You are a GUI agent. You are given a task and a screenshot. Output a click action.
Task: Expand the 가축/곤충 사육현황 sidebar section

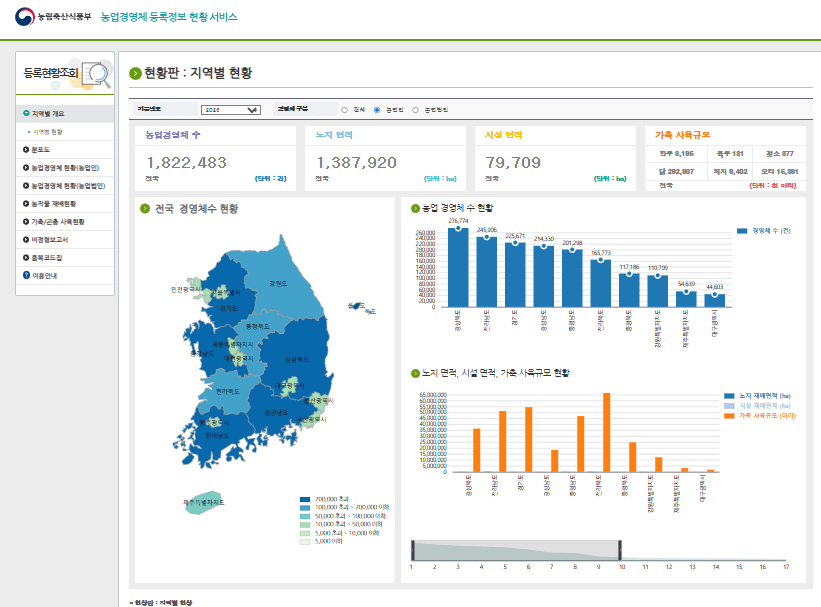click(x=65, y=222)
